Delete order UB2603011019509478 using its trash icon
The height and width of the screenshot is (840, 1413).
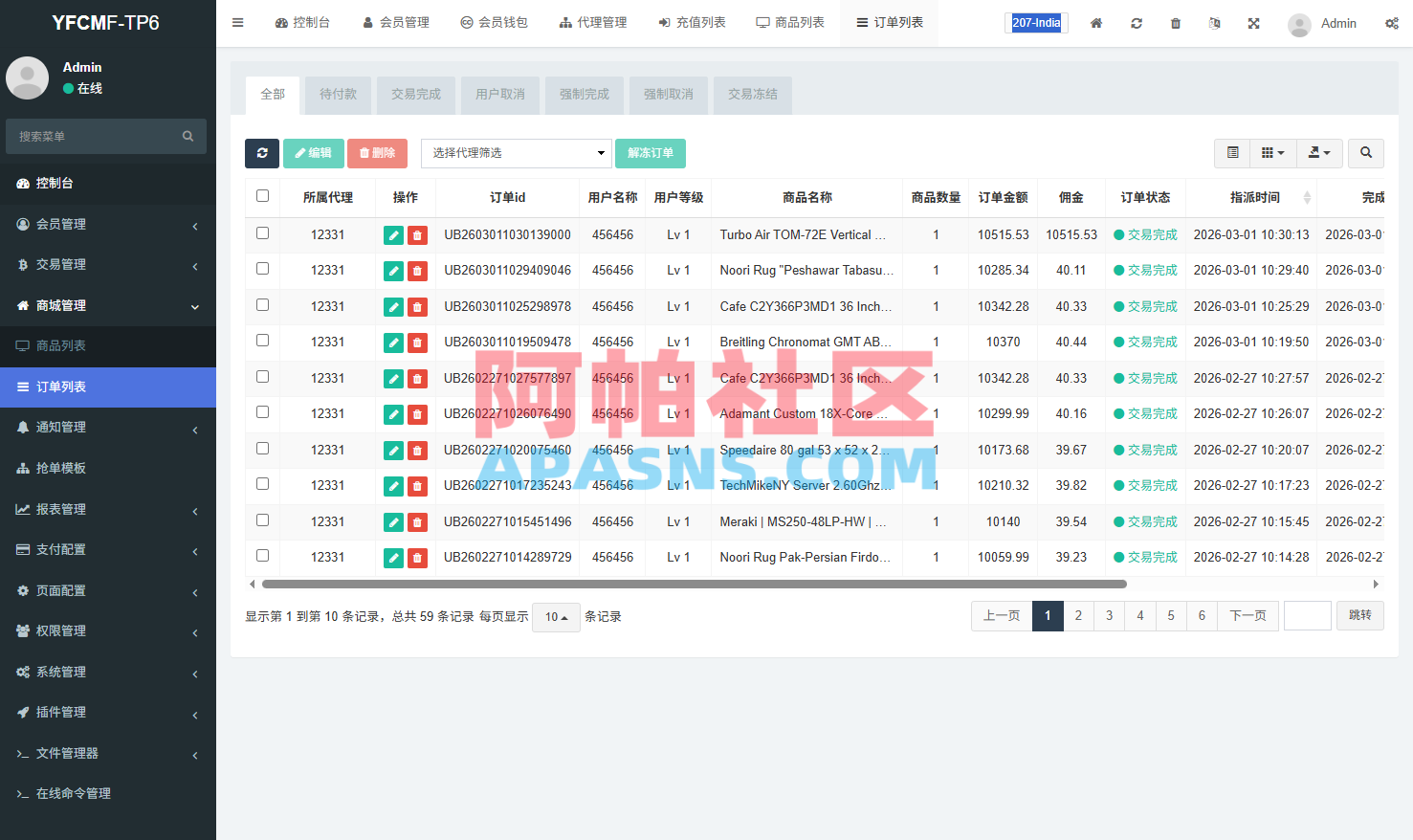pos(417,343)
